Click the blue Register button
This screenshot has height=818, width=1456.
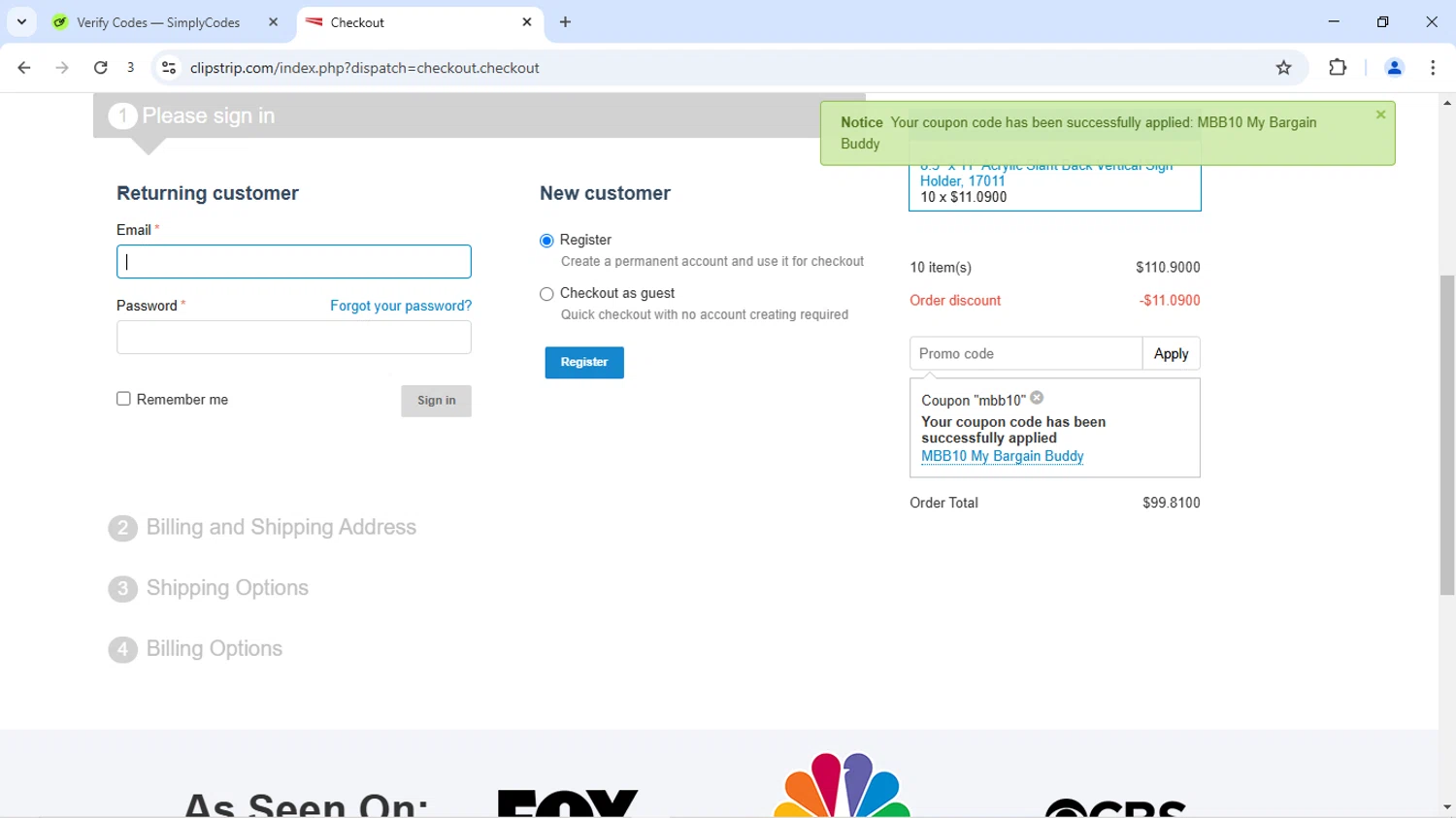coord(584,362)
